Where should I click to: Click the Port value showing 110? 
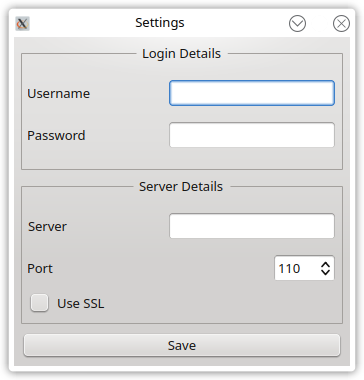coord(289,268)
